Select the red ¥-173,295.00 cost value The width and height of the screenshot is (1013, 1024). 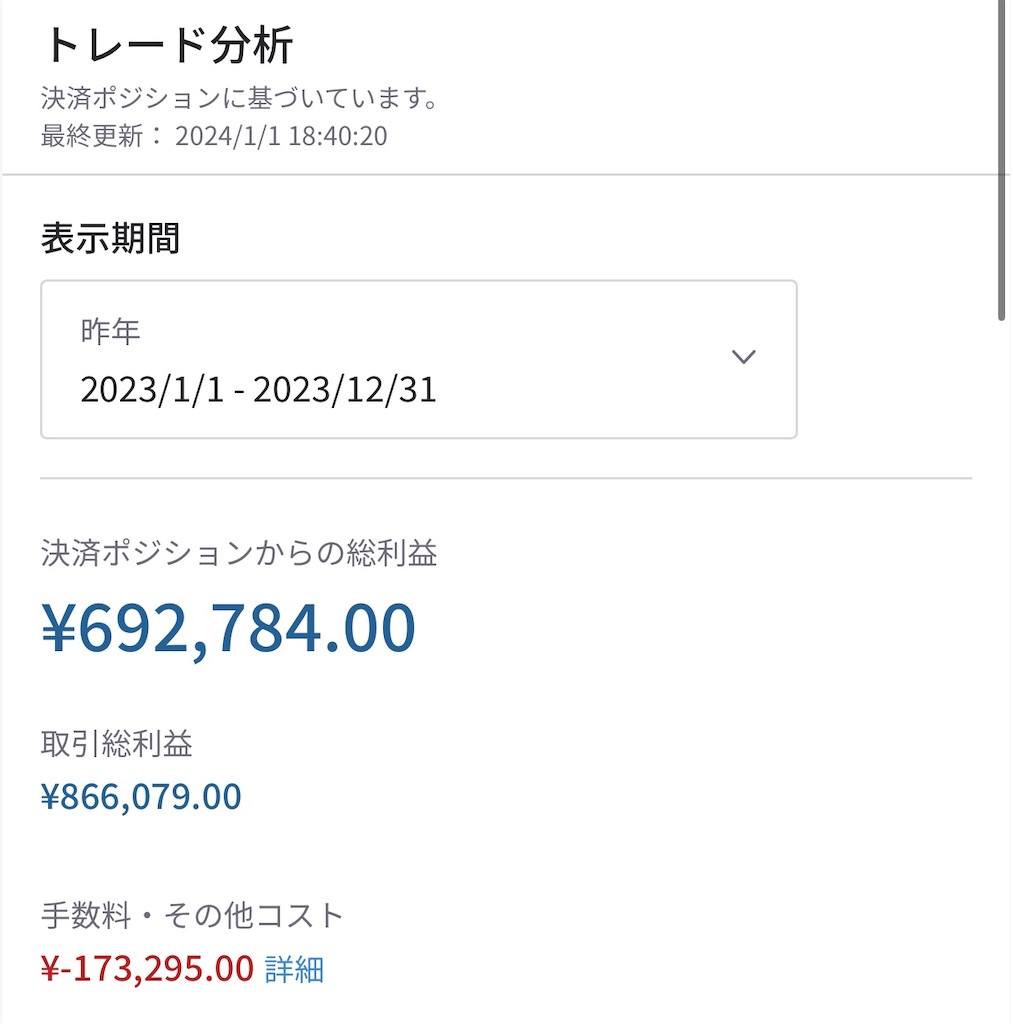click(147, 968)
